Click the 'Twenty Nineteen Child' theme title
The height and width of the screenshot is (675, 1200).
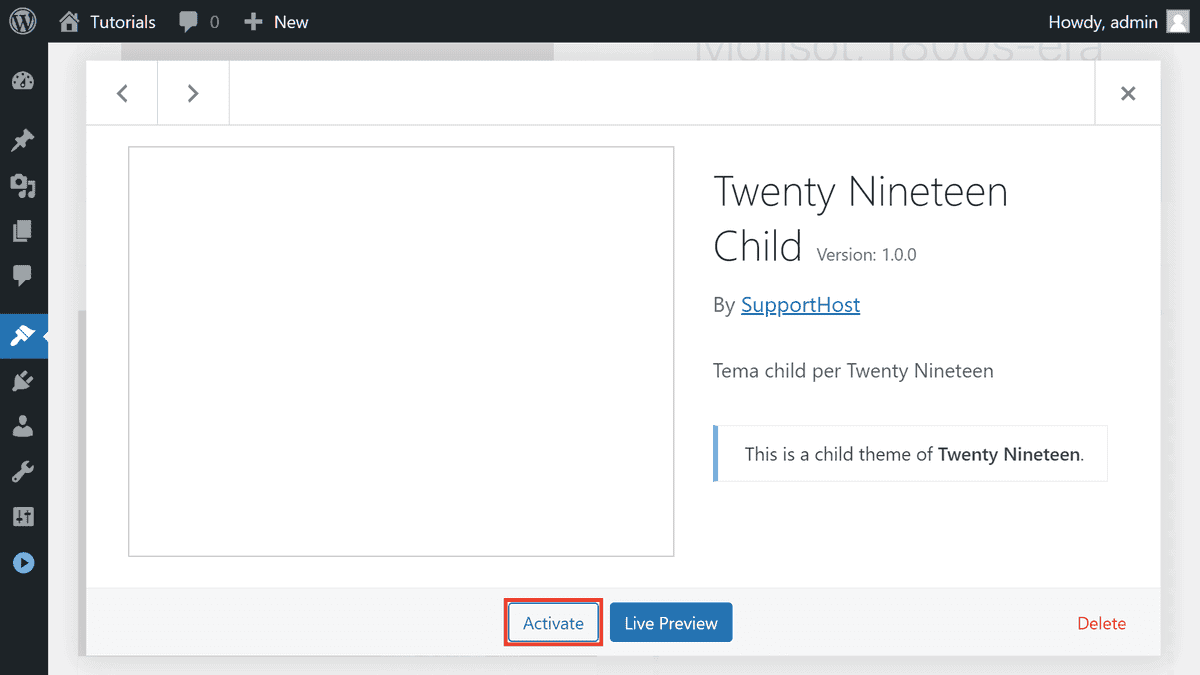click(x=860, y=218)
